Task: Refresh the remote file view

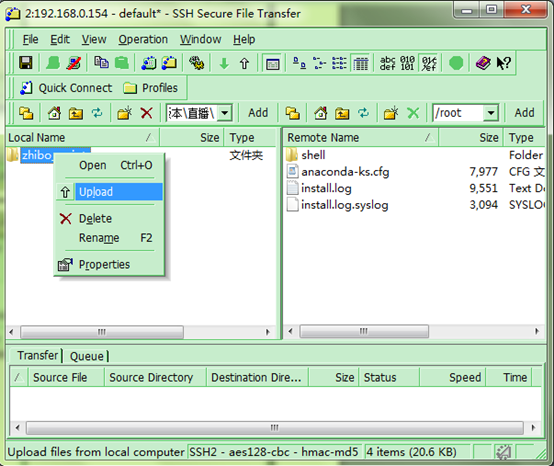Action: point(364,113)
